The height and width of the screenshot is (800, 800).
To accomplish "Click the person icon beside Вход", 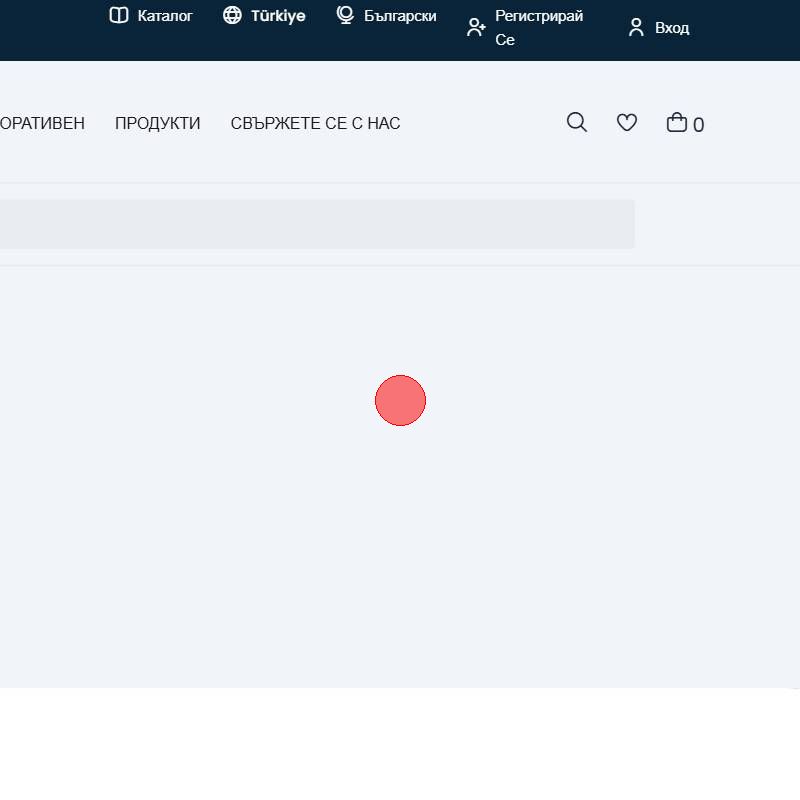I will point(636,27).
